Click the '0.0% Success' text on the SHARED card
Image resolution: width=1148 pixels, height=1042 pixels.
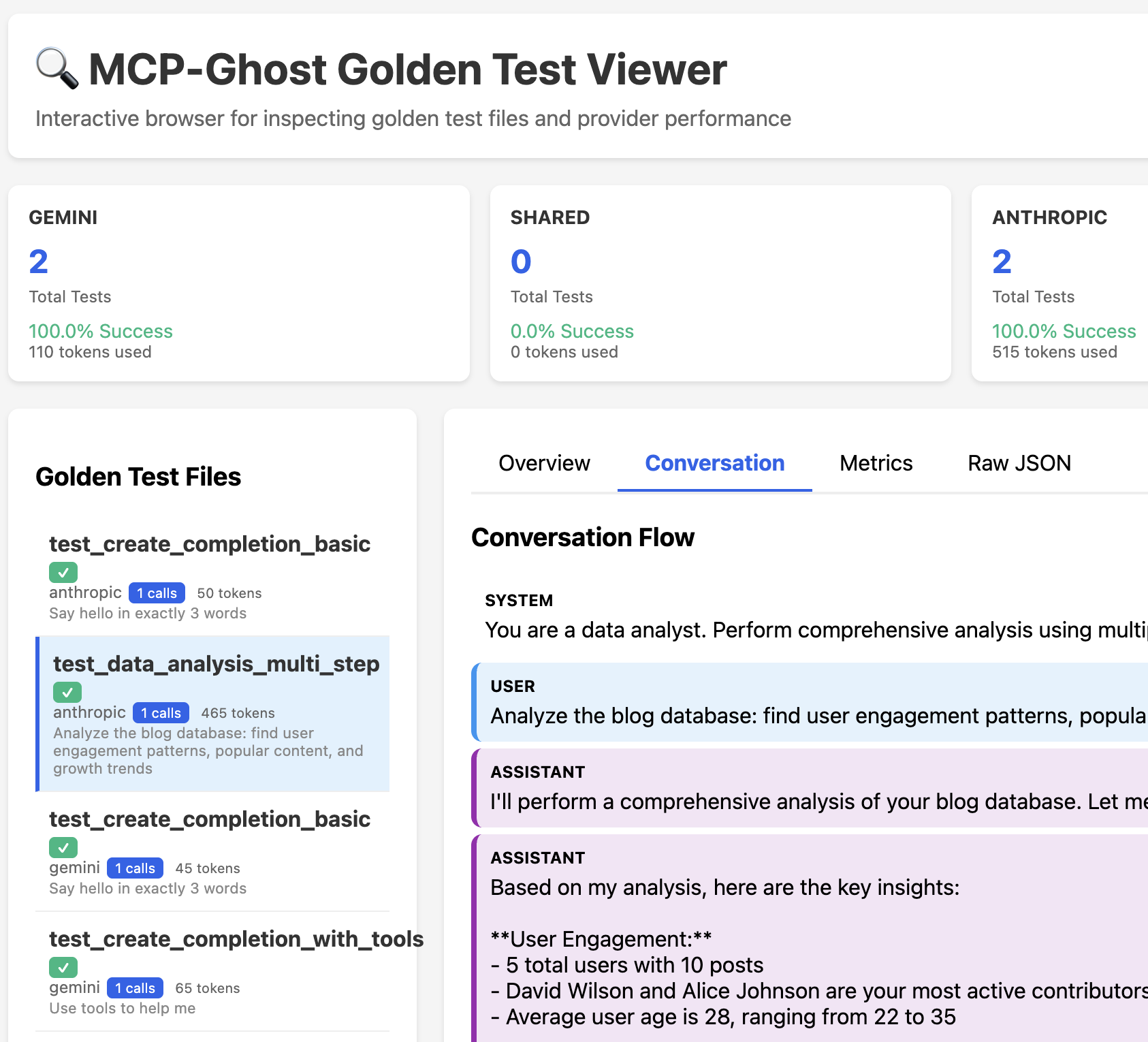tap(572, 331)
